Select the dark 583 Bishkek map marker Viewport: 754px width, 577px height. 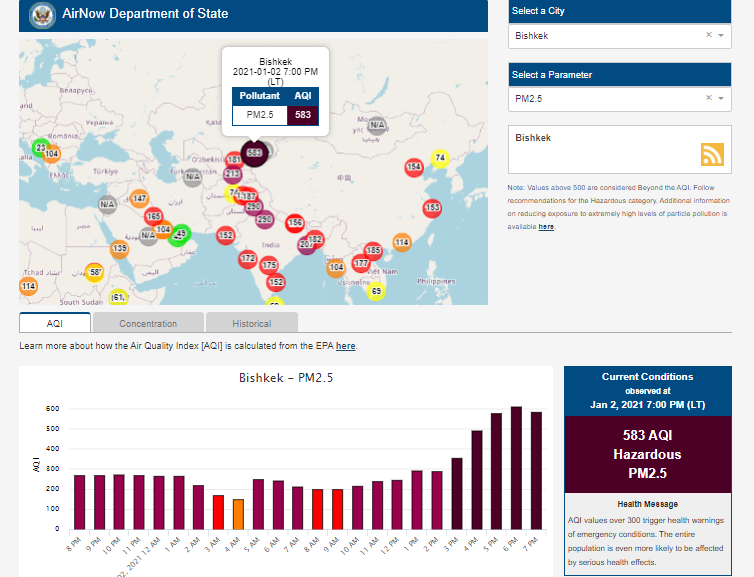click(254, 153)
